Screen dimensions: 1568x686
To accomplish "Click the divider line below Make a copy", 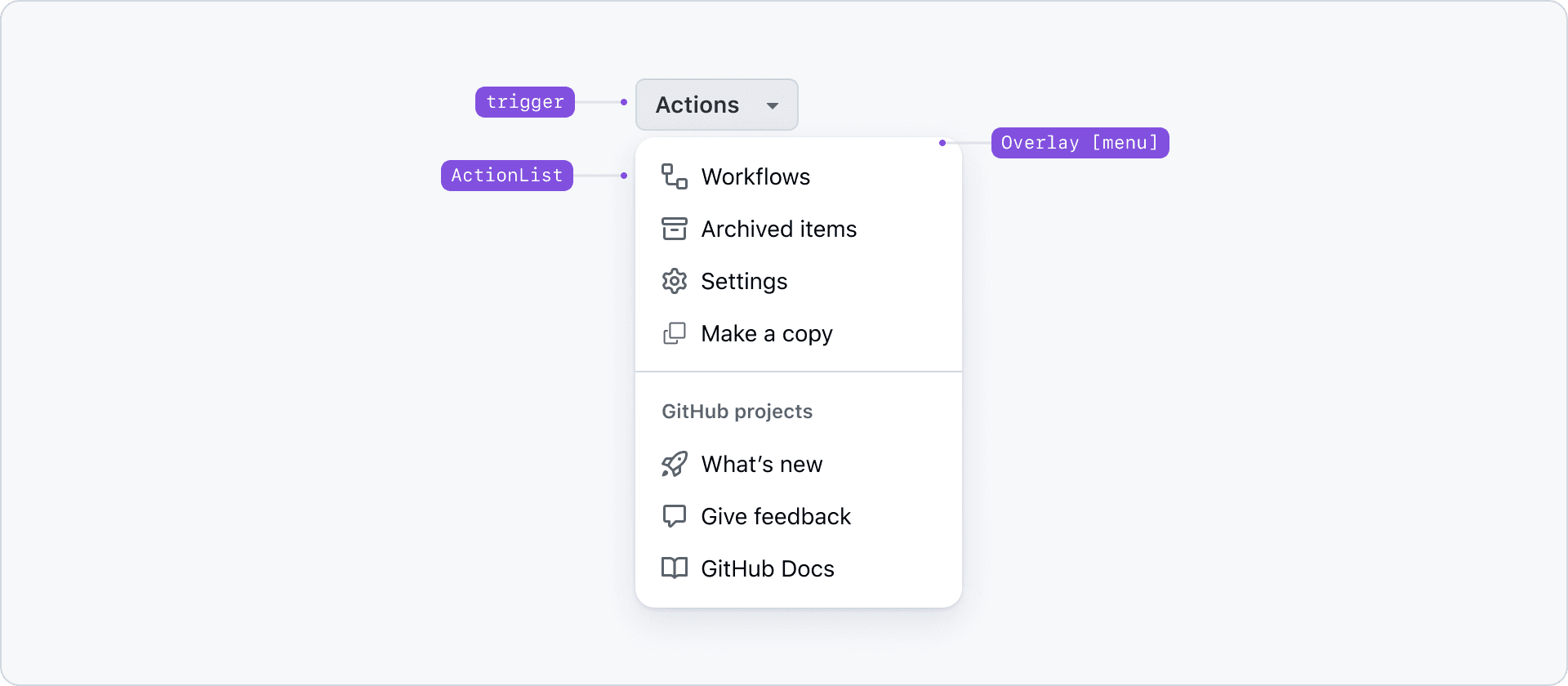I will pyautogui.click(x=799, y=372).
